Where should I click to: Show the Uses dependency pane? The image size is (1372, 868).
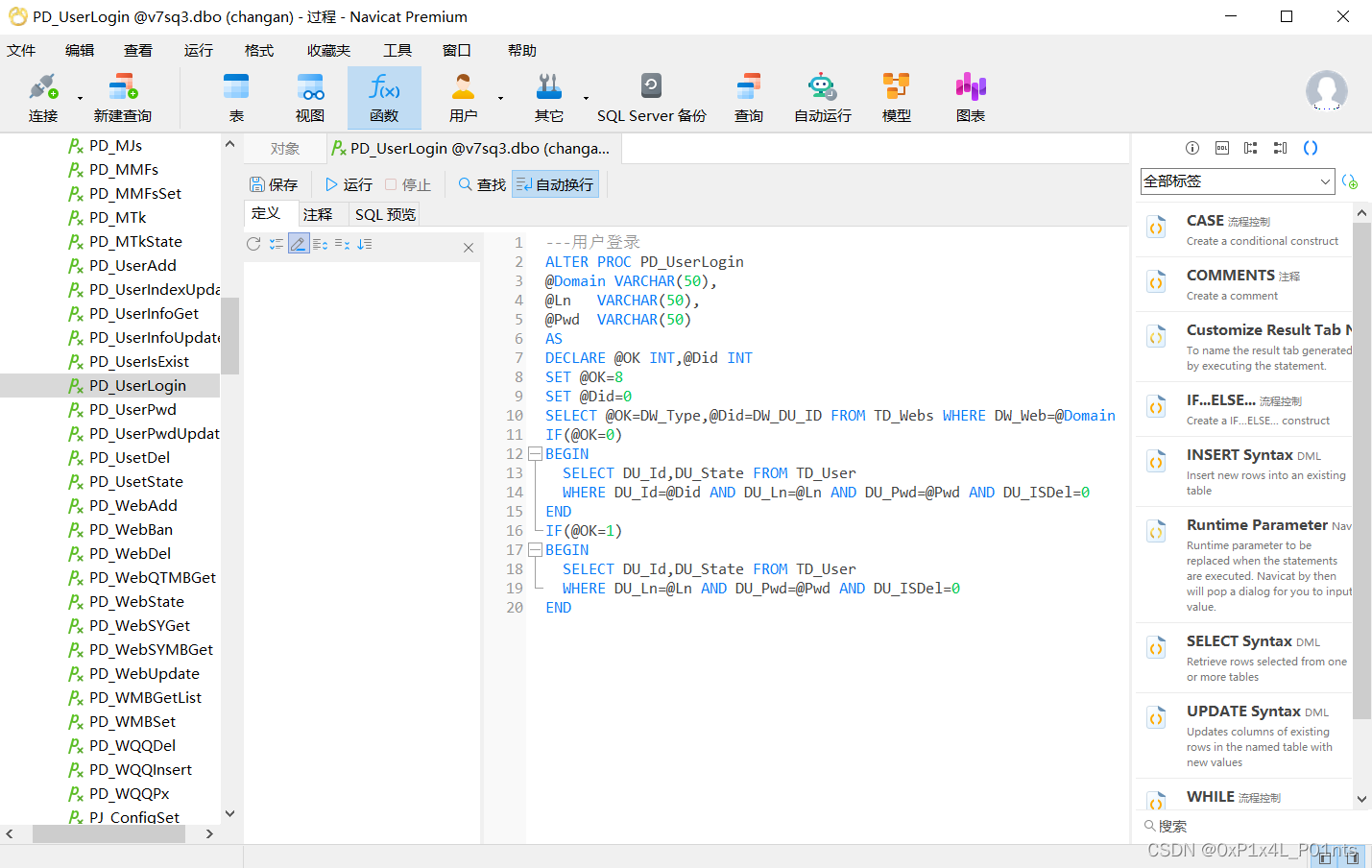point(1250,148)
